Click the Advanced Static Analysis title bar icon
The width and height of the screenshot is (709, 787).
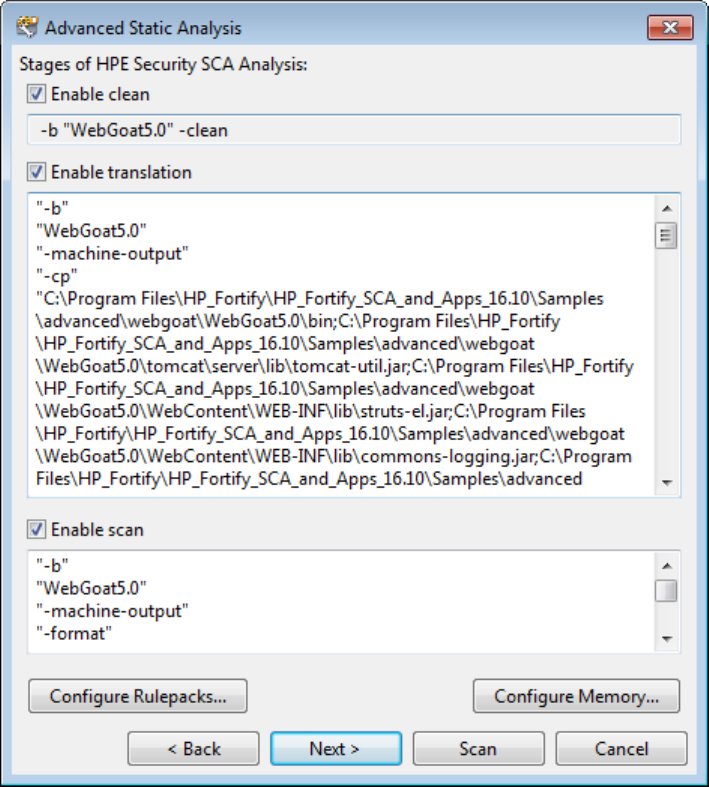pyautogui.click(x=27, y=28)
